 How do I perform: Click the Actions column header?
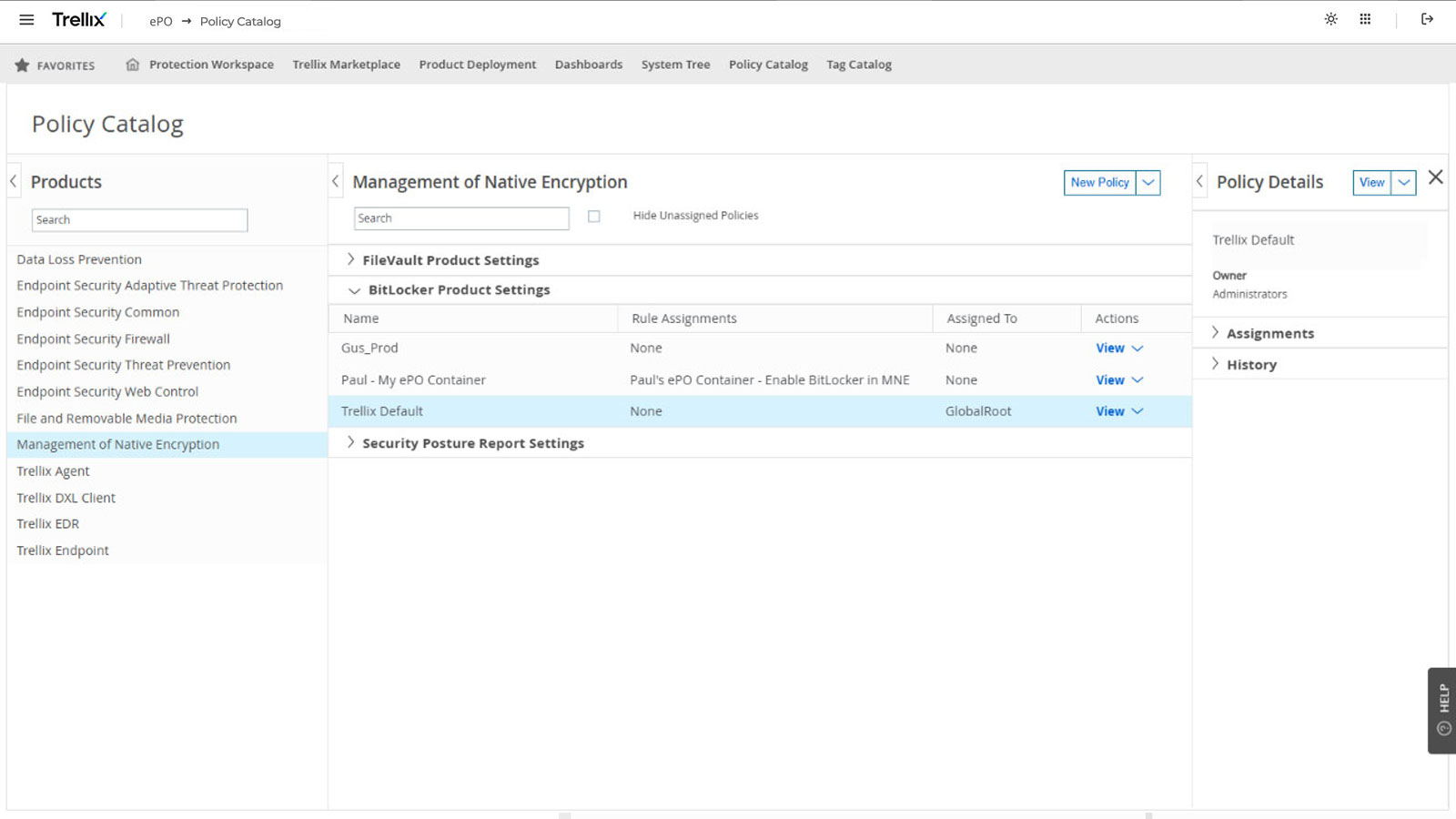point(1117,318)
